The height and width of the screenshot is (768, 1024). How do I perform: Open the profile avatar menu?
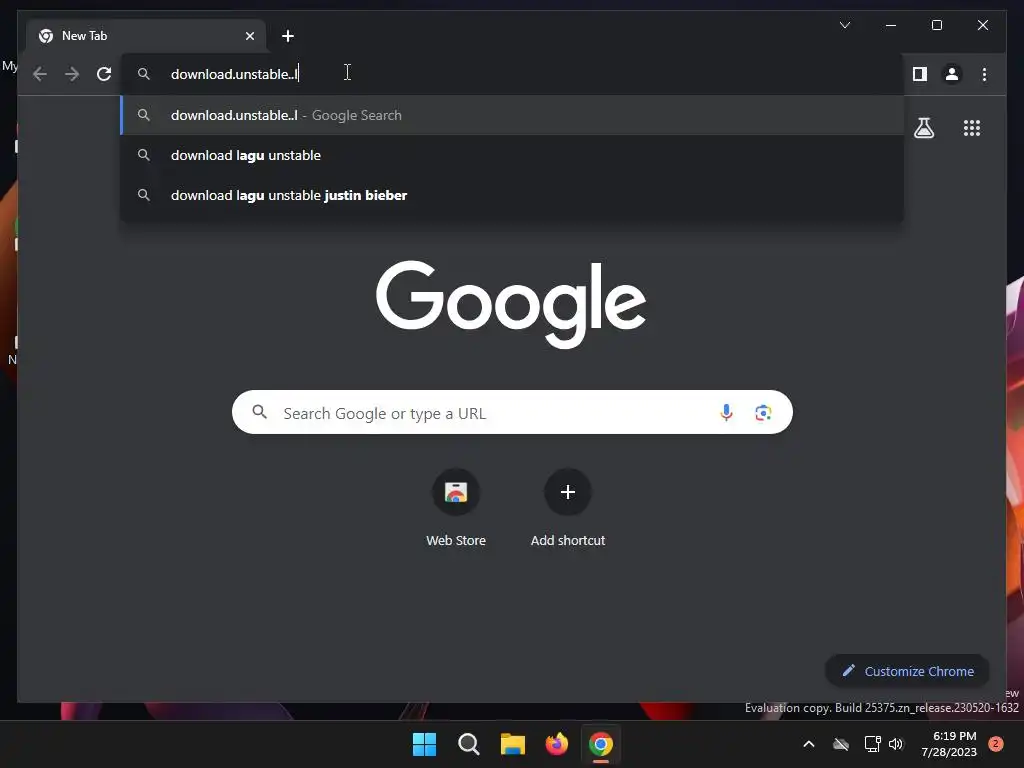tap(952, 74)
